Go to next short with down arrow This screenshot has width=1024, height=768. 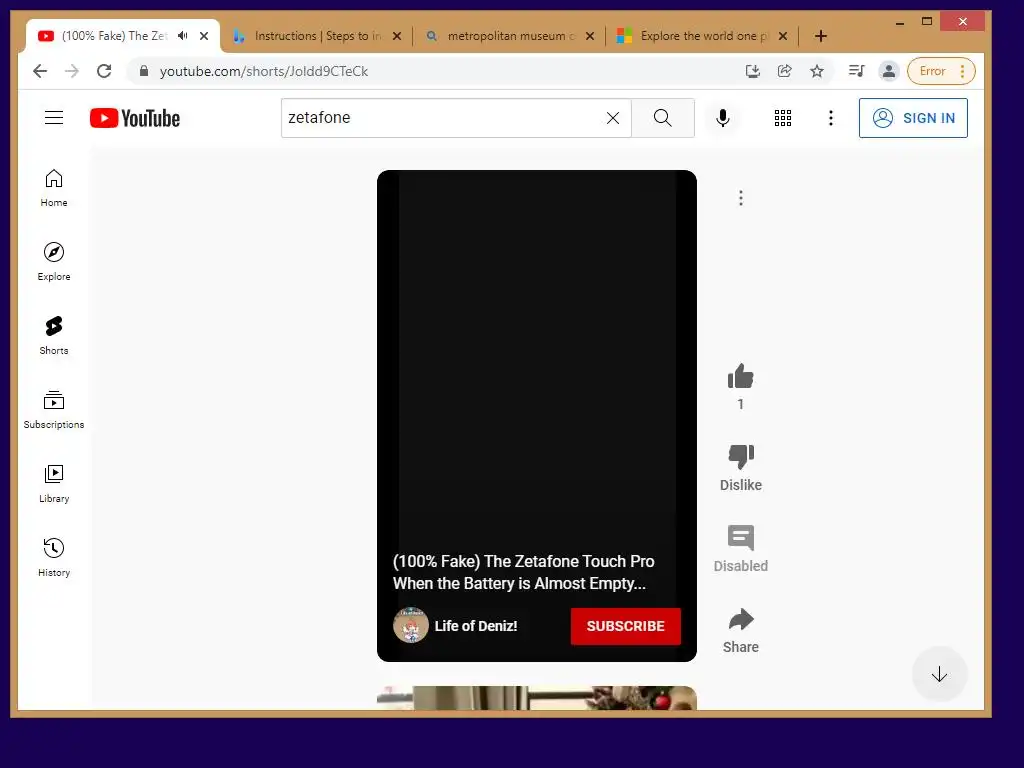pyautogui.click(x=939, y=674)
